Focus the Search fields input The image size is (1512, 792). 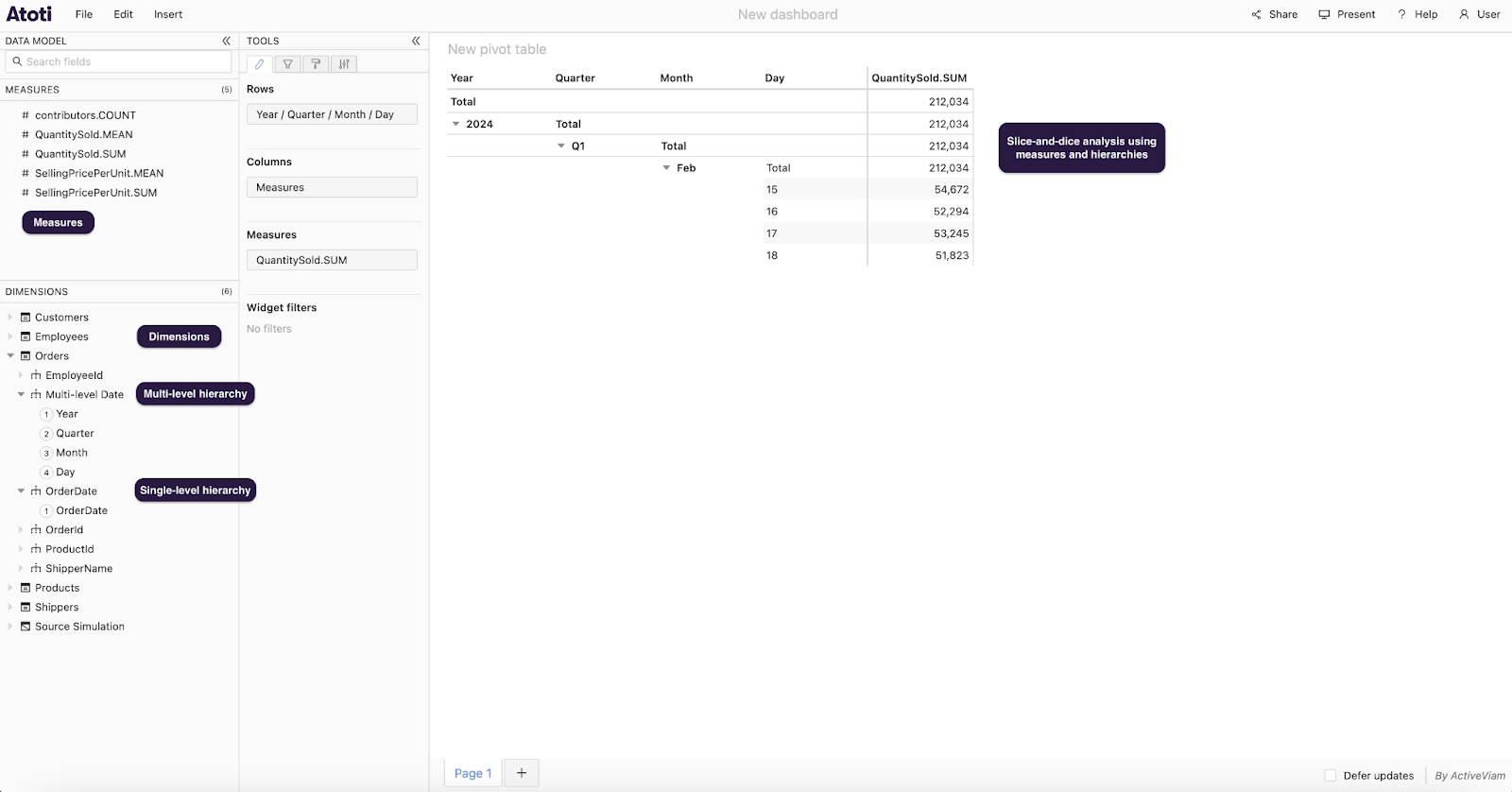click(x=119, y=61)
